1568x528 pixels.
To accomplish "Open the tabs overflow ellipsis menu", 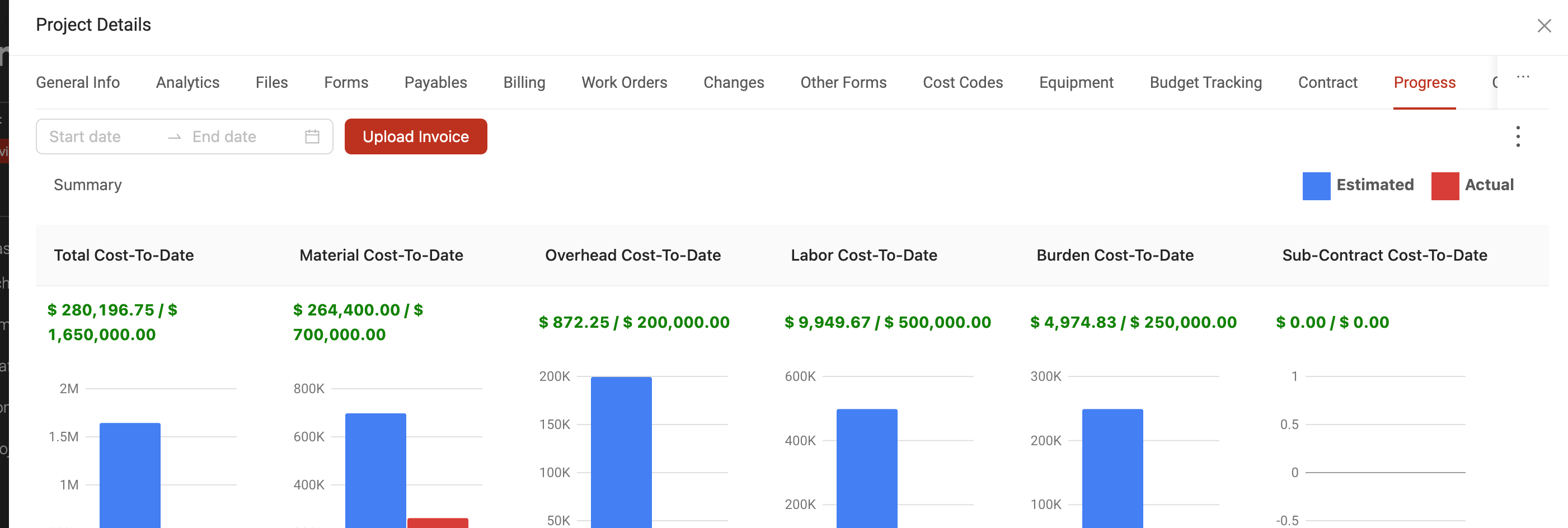I will click(1523, 77).
